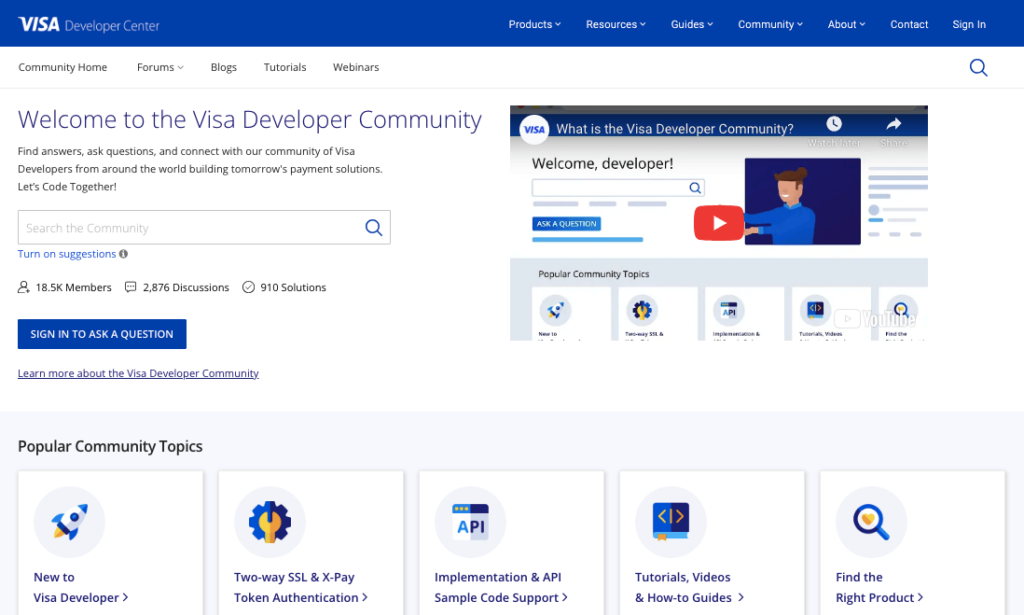
Task: Turn on search suggestions
Action: tap(67, 254)
